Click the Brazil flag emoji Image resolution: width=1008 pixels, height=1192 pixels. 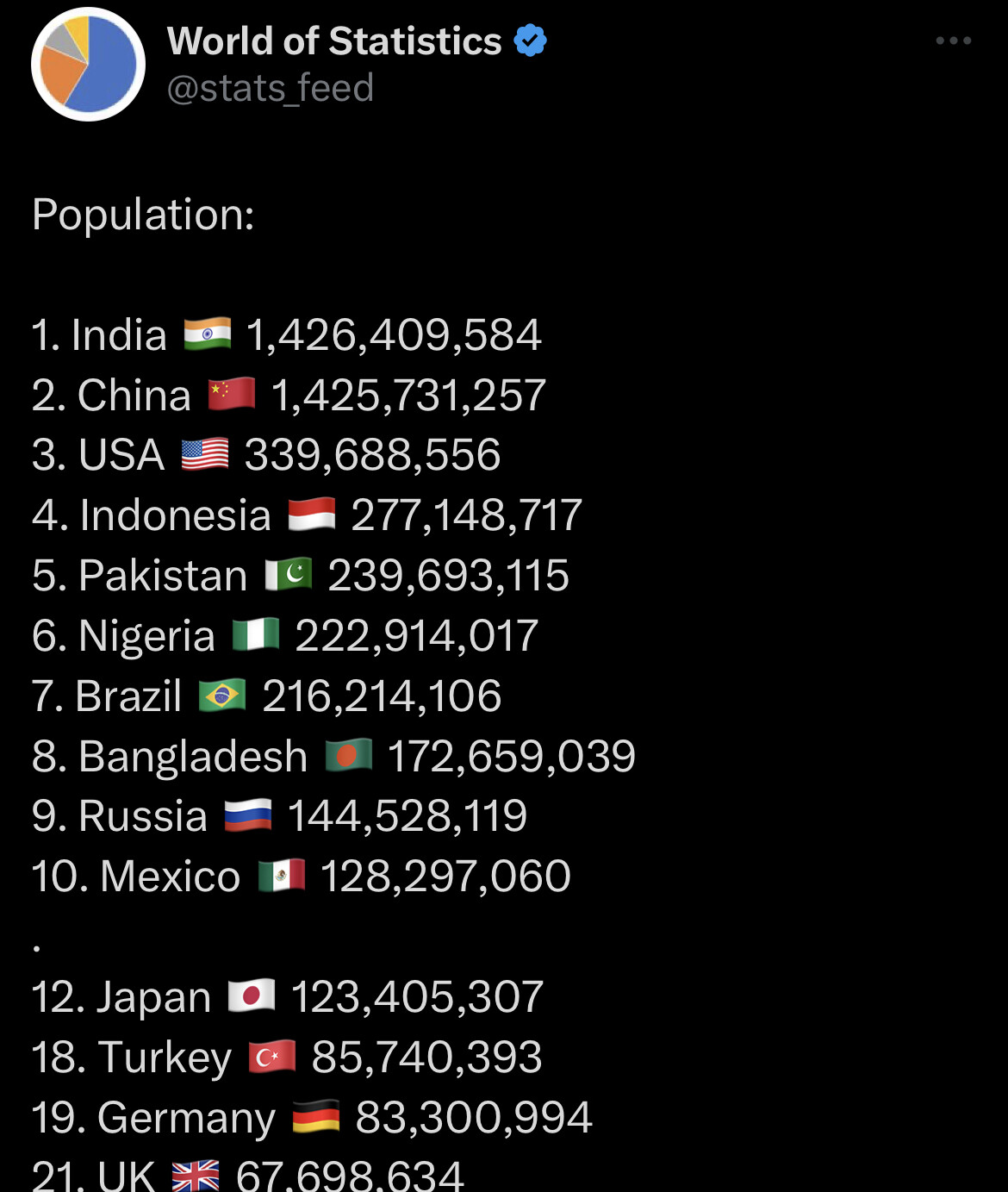pyautogui.click(x=222, y=696)
